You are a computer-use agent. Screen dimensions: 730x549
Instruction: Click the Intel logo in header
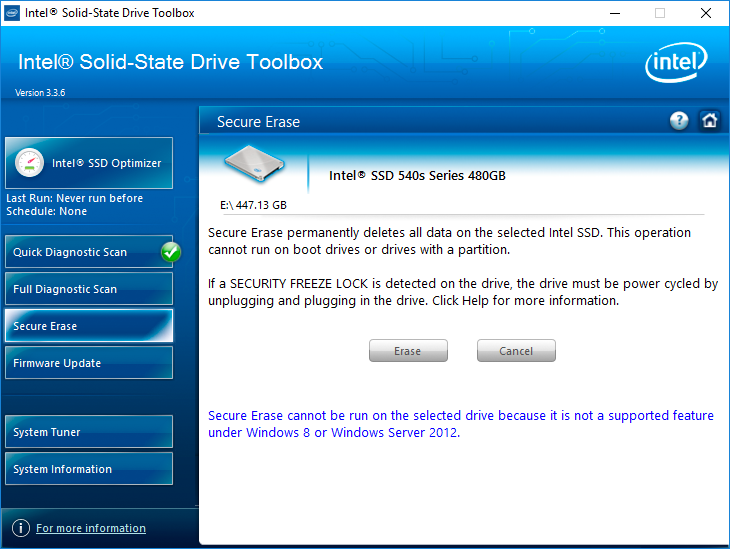[x=676, y=62]
